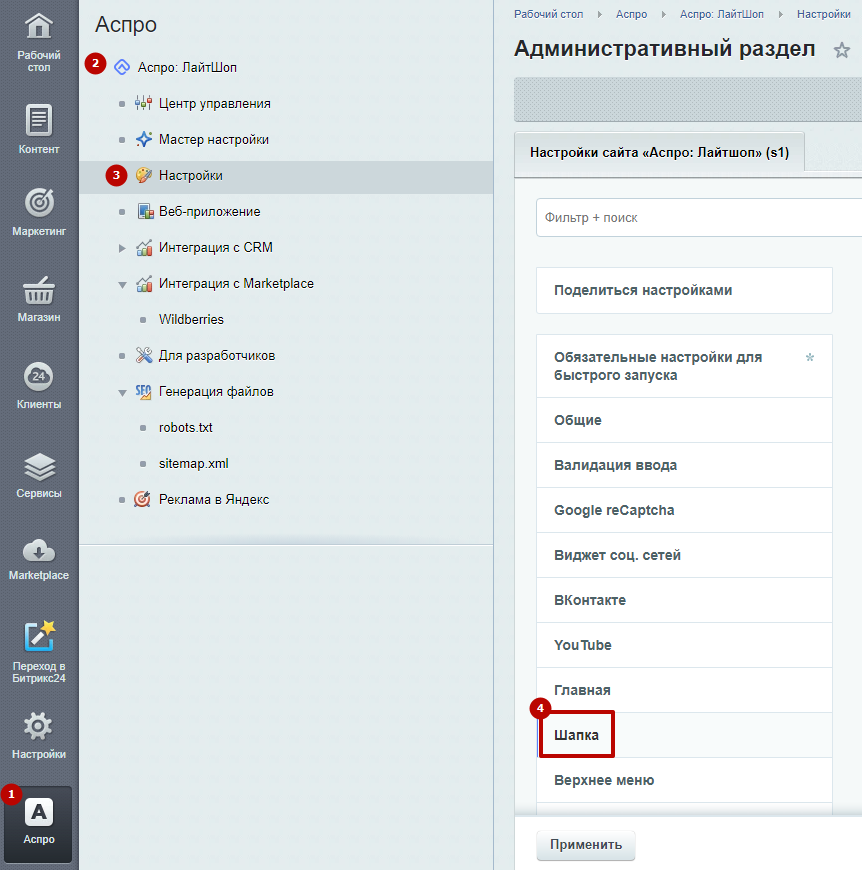Open the ВКонтакте settings section
The image size is (862, 870).
pos(684,600)
